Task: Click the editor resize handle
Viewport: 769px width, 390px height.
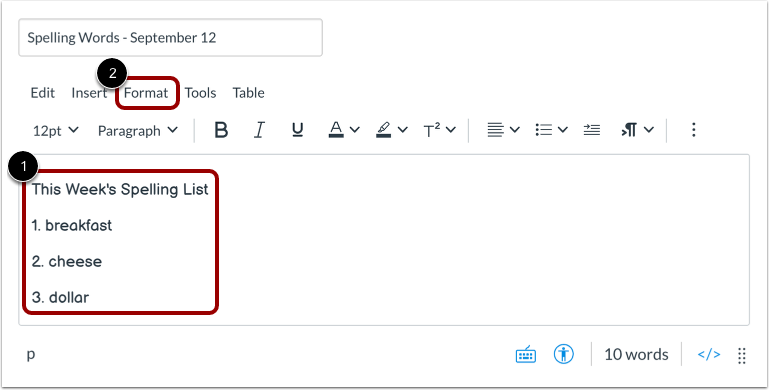Action: point(742,355)
